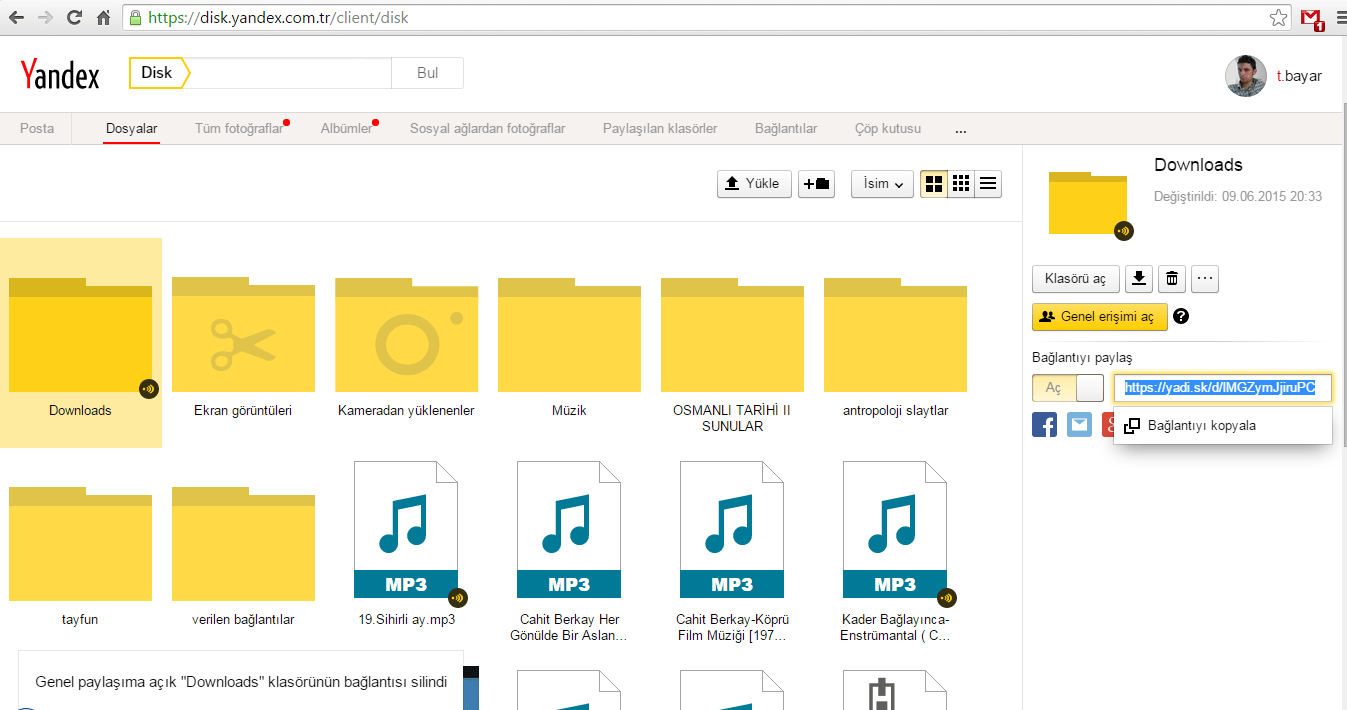
Task: Open the t.bayar profile avatar
Action: click(x=1246, y=76)
